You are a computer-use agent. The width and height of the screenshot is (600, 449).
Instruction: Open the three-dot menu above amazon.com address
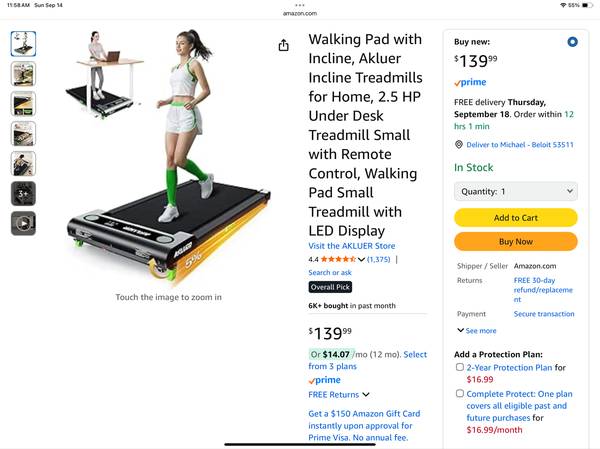pos(300,5)
